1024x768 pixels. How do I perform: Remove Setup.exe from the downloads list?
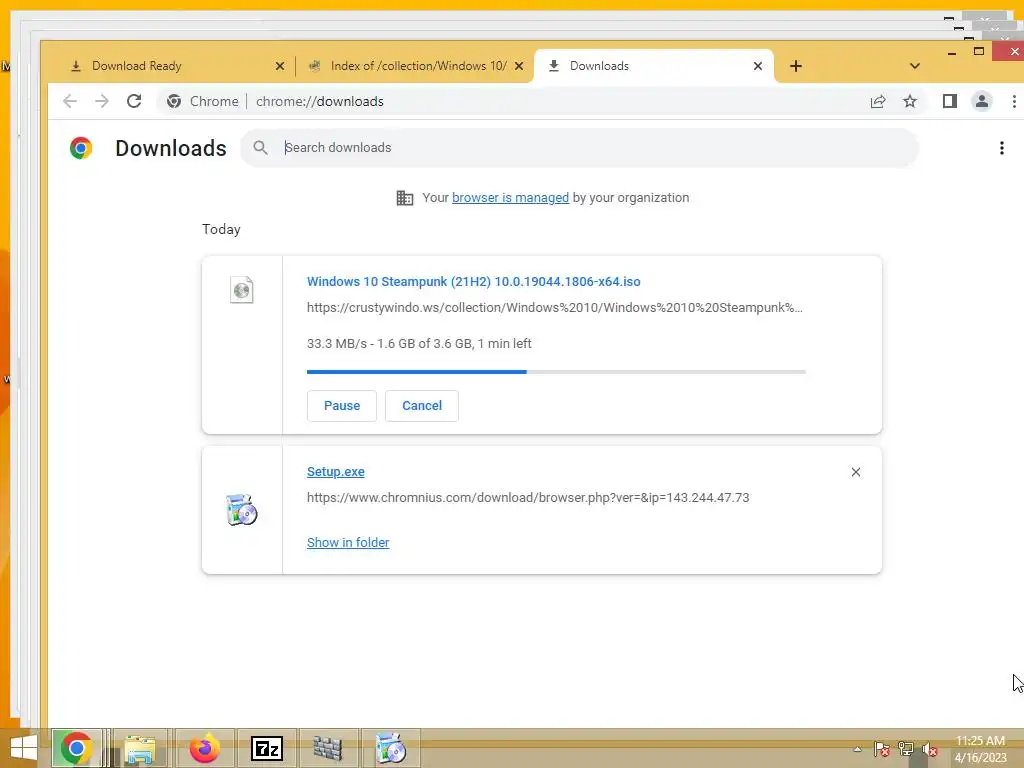click(856, 472)
